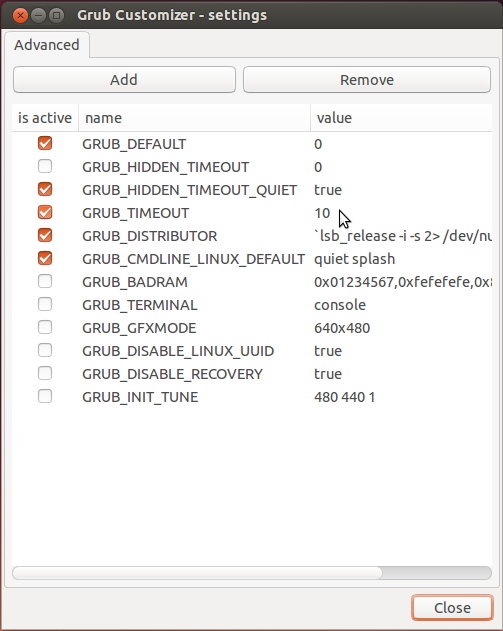Select the GRUB_TERMINAL name cell
This screenshot has width=503, height=631.
pyautogui.click(x=140, y=305)
